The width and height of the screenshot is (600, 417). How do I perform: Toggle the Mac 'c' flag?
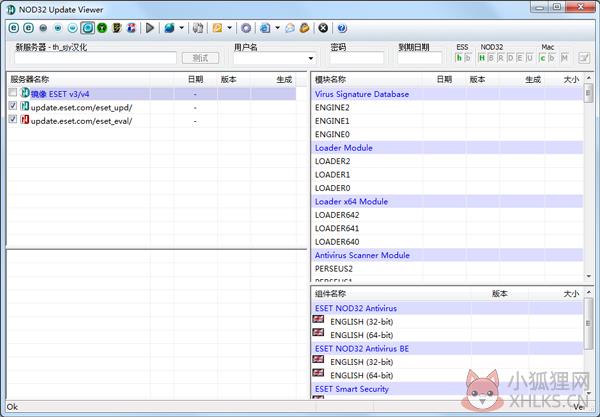tap(542, 58)
